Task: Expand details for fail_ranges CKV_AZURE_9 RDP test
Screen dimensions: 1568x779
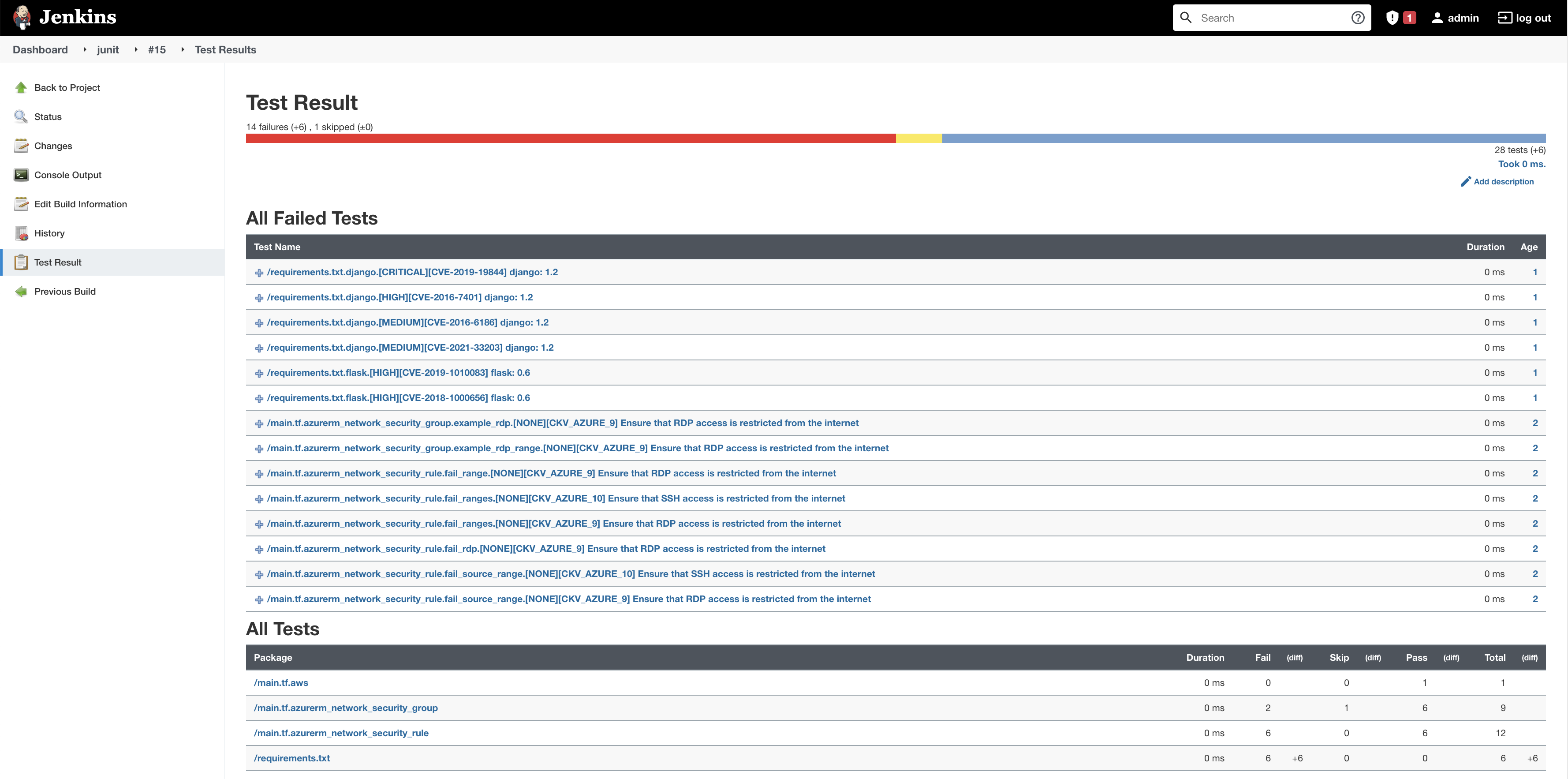Action: 259,524
